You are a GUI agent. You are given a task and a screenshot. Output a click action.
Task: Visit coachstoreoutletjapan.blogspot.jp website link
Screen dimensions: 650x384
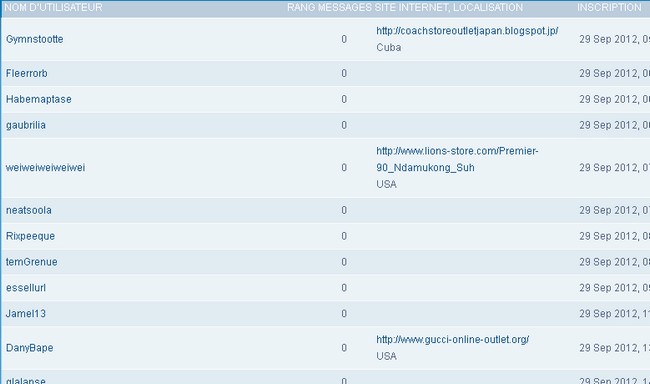pos(467,31)
